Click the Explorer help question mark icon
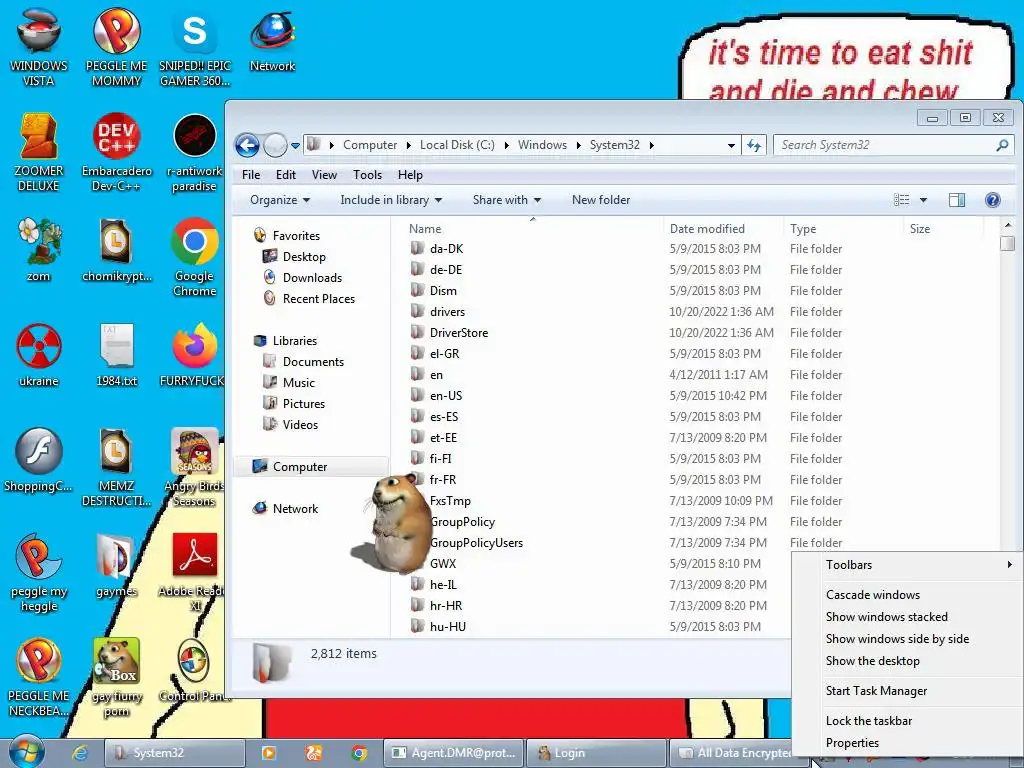 pyautogui.click(x=992, y=200)
